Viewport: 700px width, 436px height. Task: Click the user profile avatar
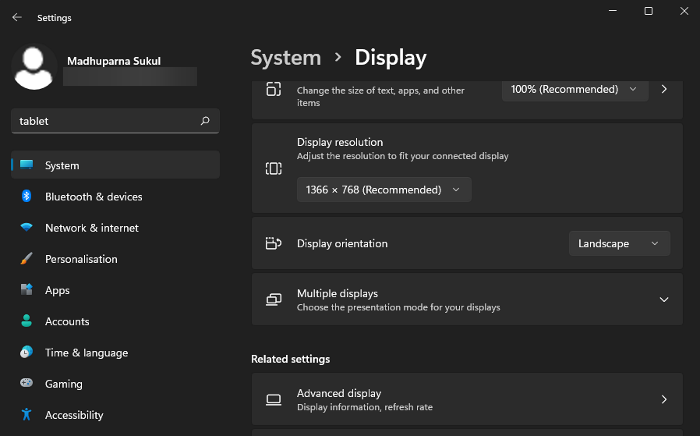(x=34, y=67)
